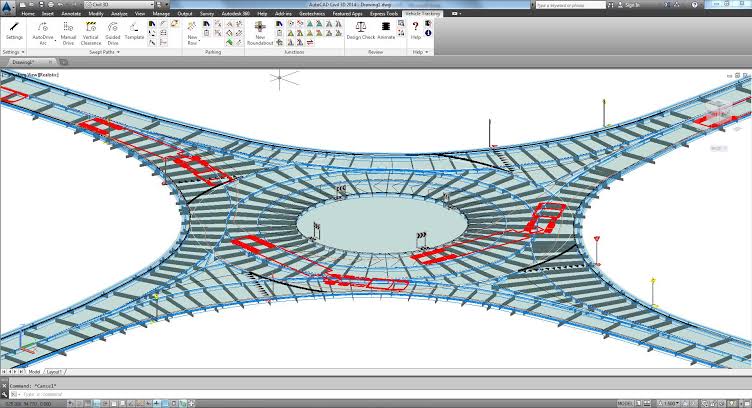Choose the Manual Drive tool

point(68,33)
